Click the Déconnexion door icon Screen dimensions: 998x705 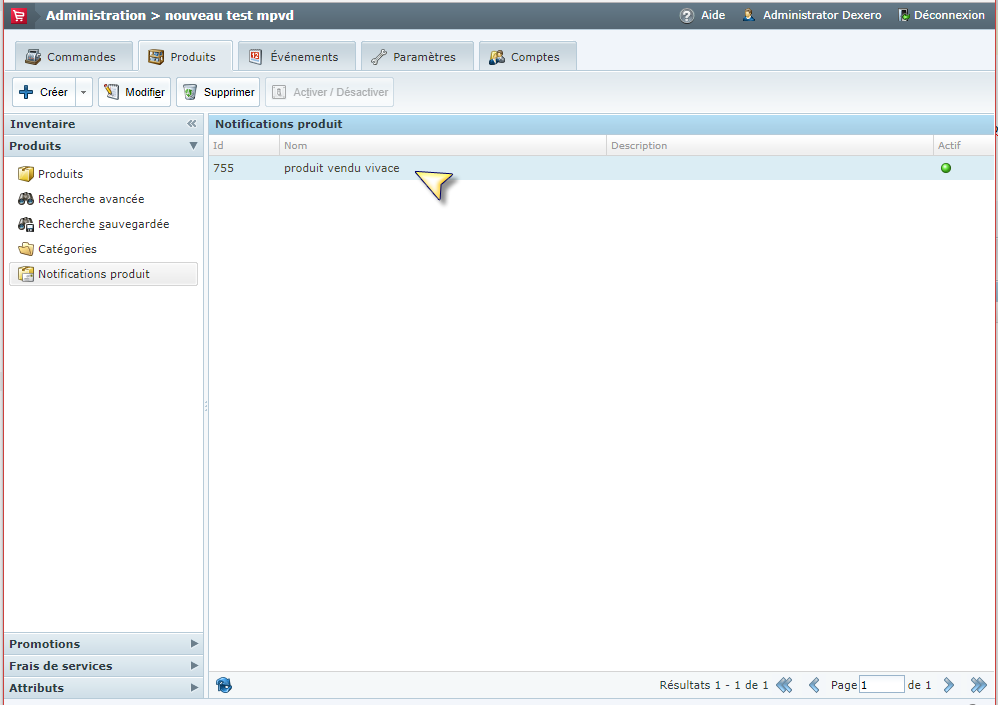903,15
